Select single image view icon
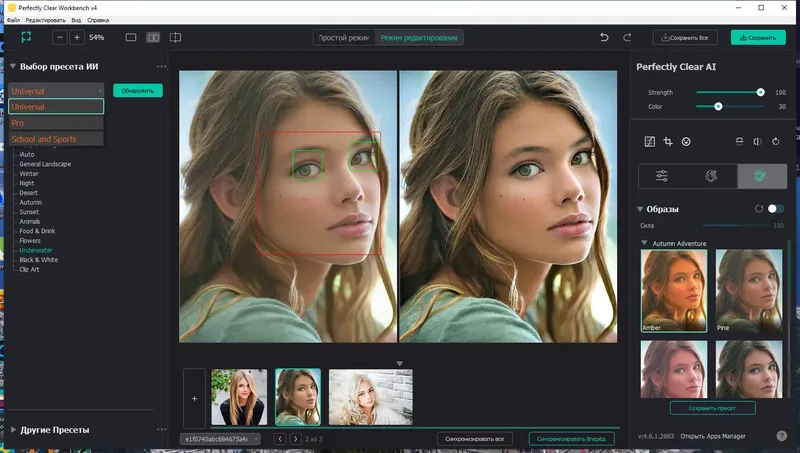 [x=131, y=37]
